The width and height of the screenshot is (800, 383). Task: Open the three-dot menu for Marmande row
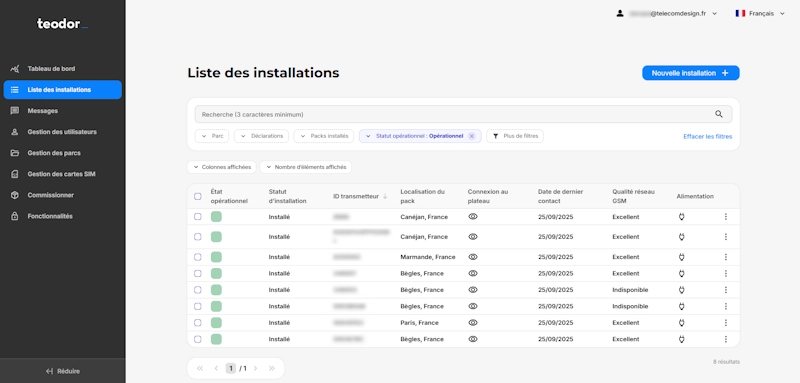[x=726, y=257]
